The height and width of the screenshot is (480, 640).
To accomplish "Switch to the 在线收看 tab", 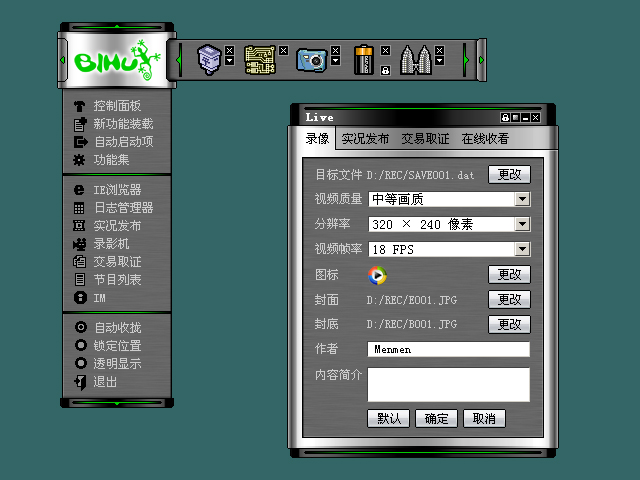I will (485, 139).
